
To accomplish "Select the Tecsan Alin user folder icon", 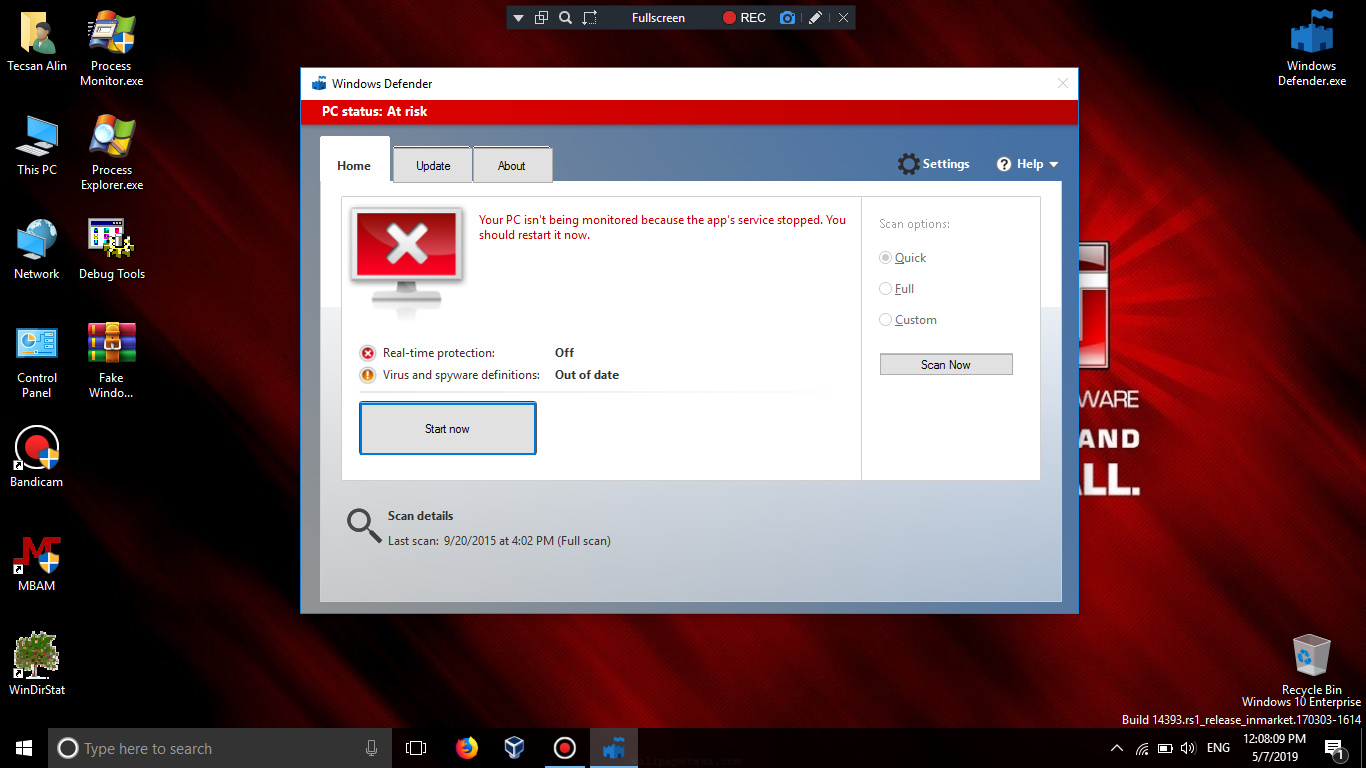I will point(37,41).
